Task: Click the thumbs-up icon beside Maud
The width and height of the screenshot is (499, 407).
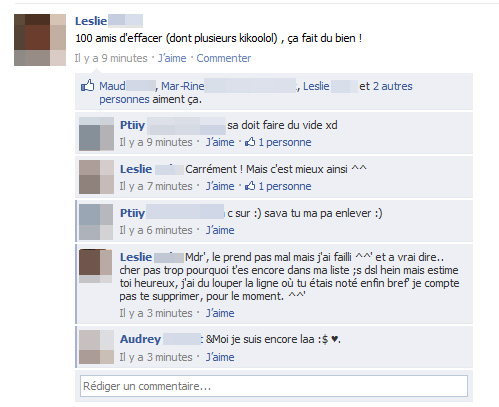Action: pyautogui.click(x=88, y=86)
